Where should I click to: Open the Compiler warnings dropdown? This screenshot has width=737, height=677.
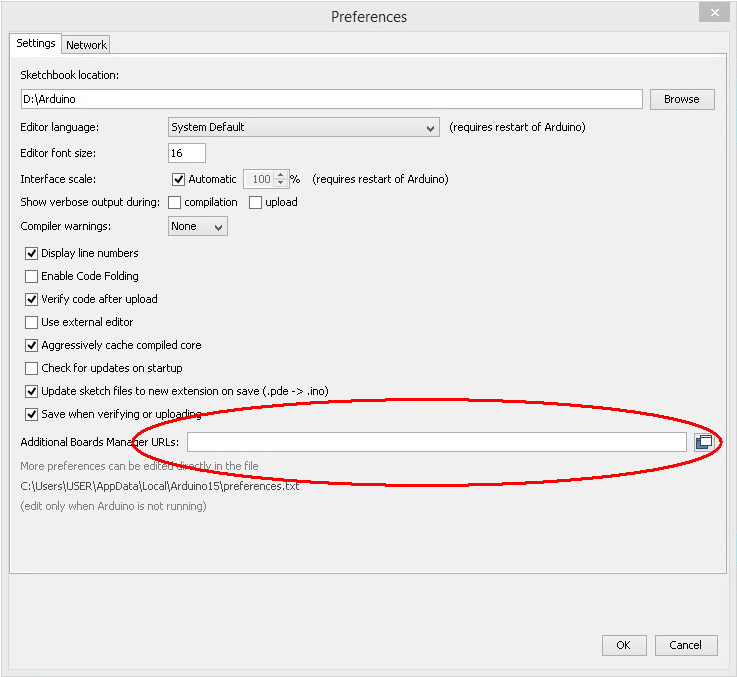(198, 227)
